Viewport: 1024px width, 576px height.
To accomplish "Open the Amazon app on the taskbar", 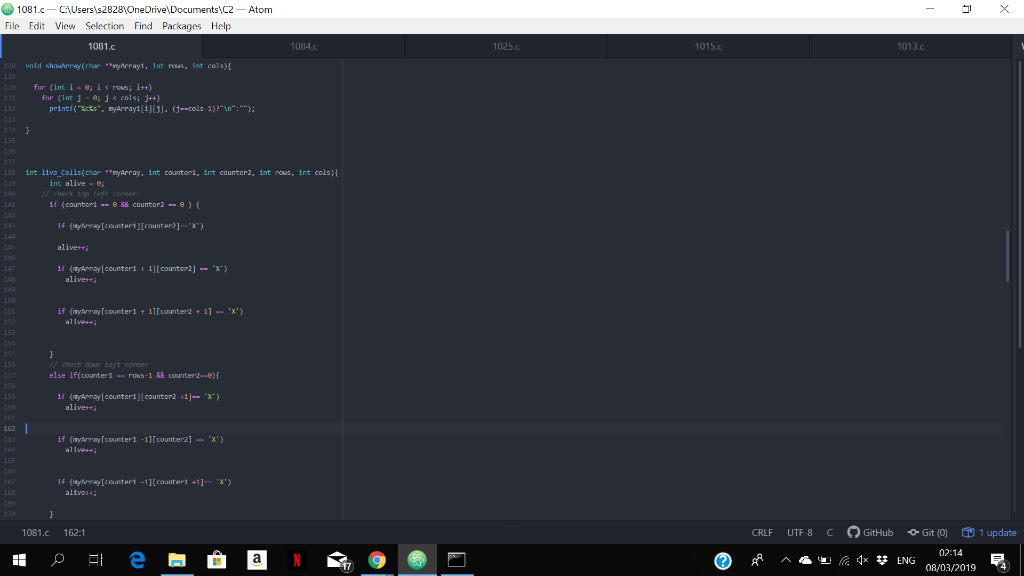I will point(256,561).
